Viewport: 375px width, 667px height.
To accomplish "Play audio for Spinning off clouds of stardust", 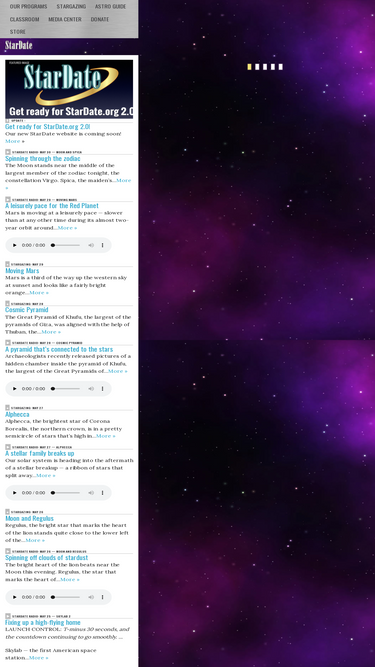I will [x=15, y=597].
